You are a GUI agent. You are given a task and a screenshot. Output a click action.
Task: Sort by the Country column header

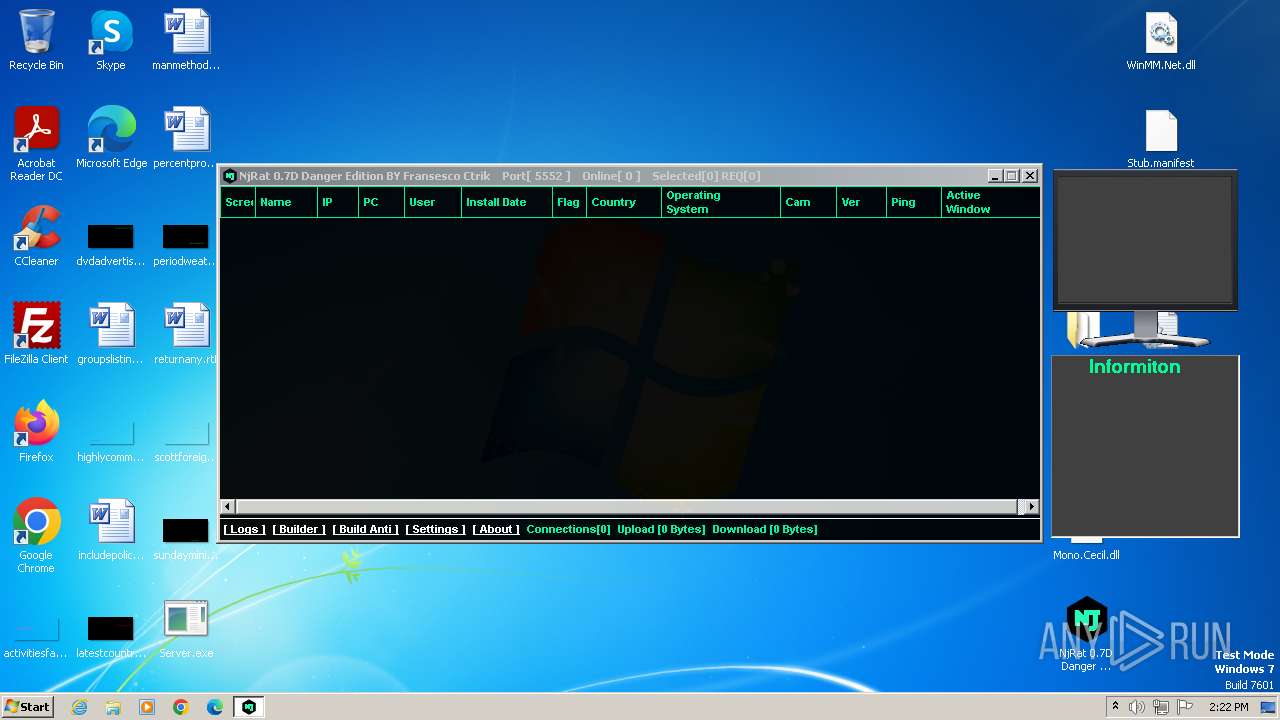coord(624,202)
